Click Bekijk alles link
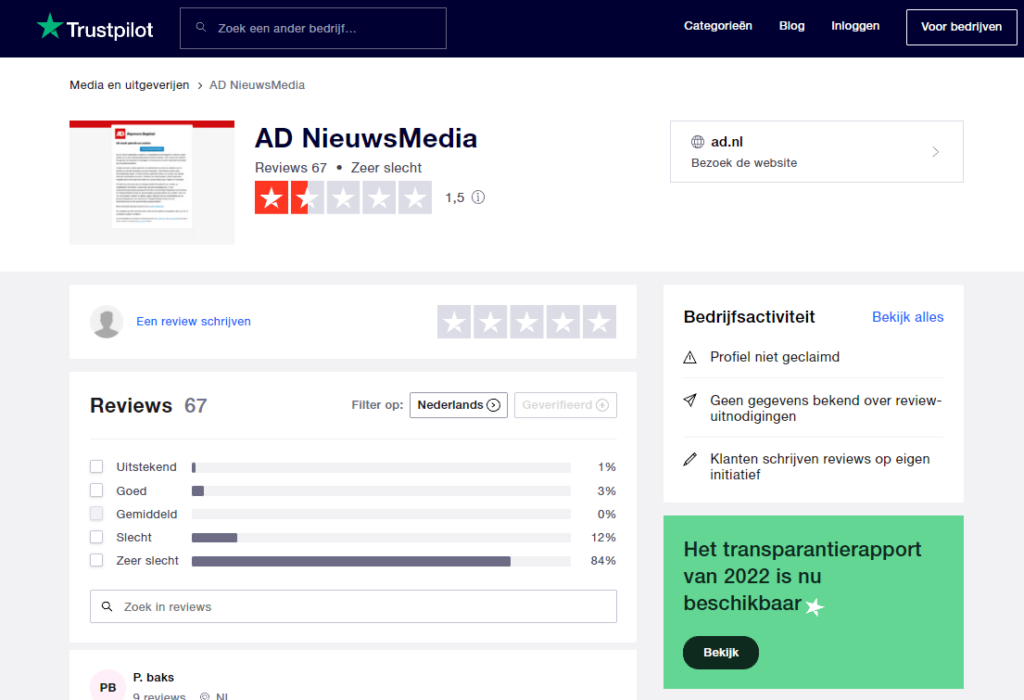Screen dimensions: 1024x700 point(908,317)
